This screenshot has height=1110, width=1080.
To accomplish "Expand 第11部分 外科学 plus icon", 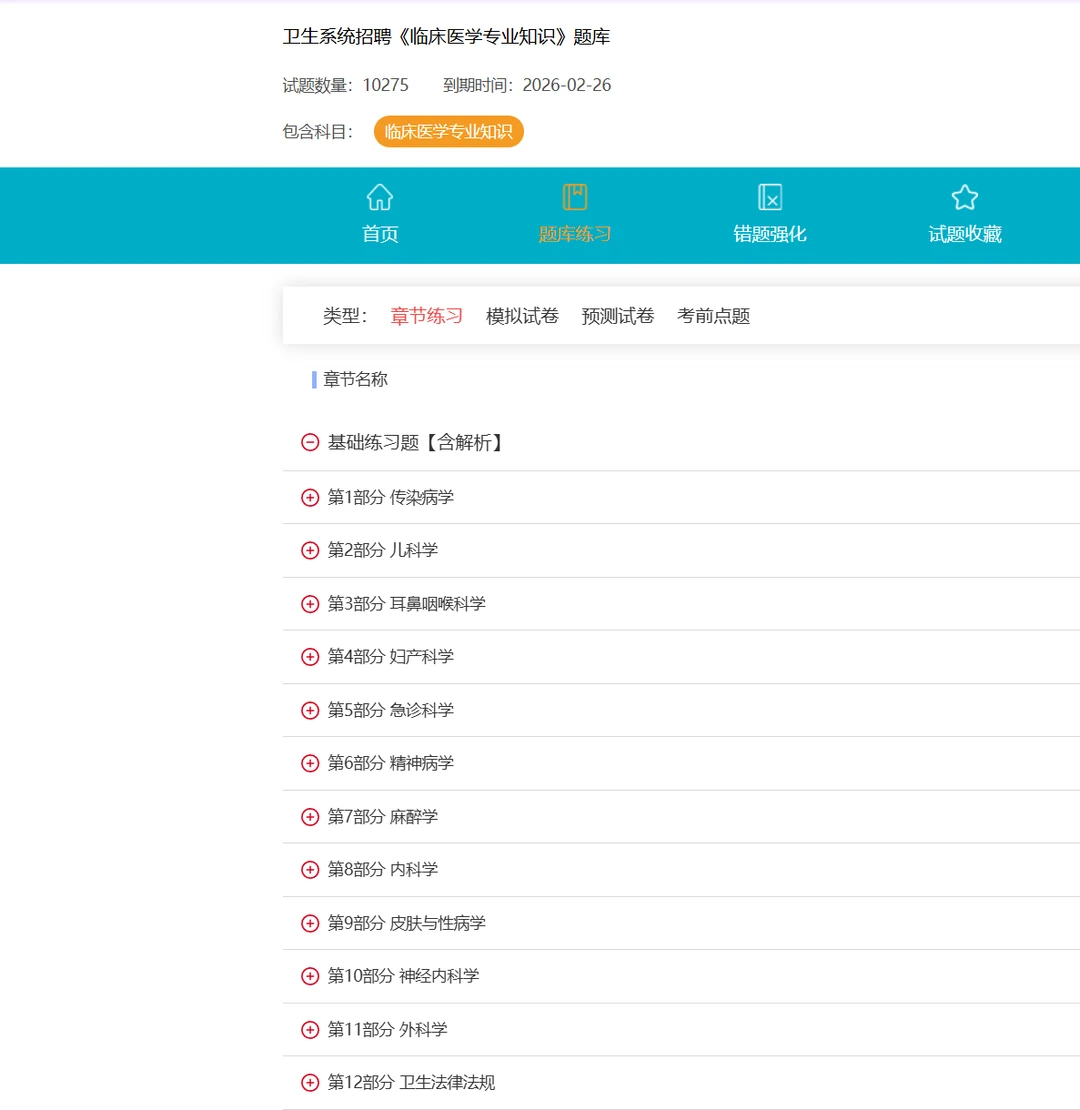I will (x=310, y=1029).
